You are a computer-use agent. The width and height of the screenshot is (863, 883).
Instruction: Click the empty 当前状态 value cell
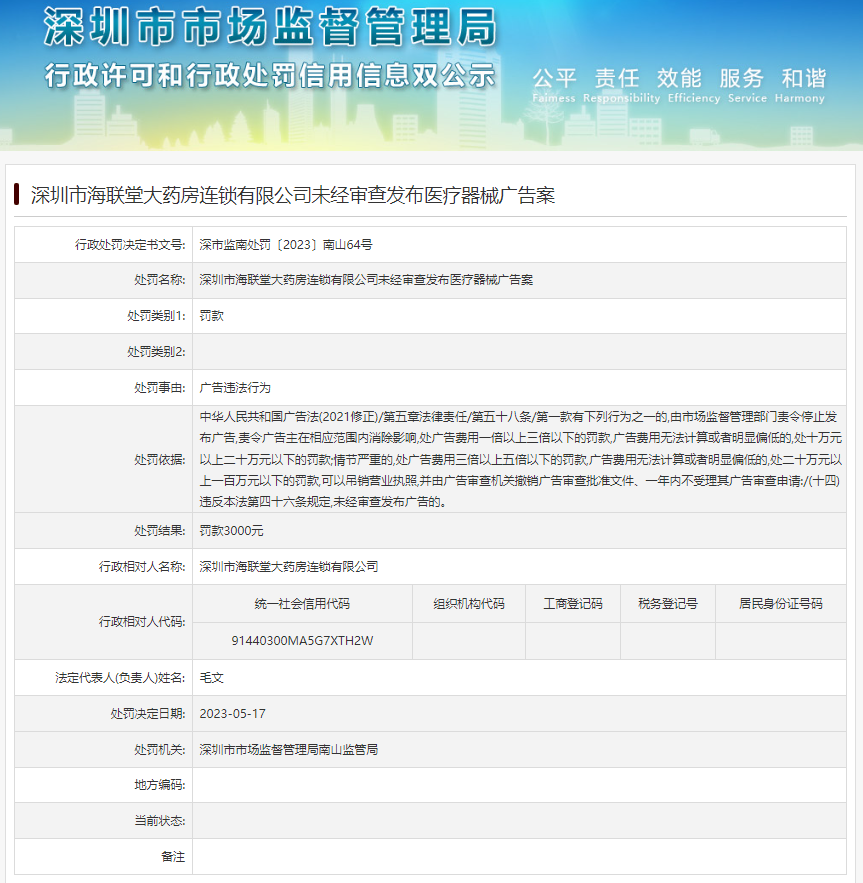[518, 821]
